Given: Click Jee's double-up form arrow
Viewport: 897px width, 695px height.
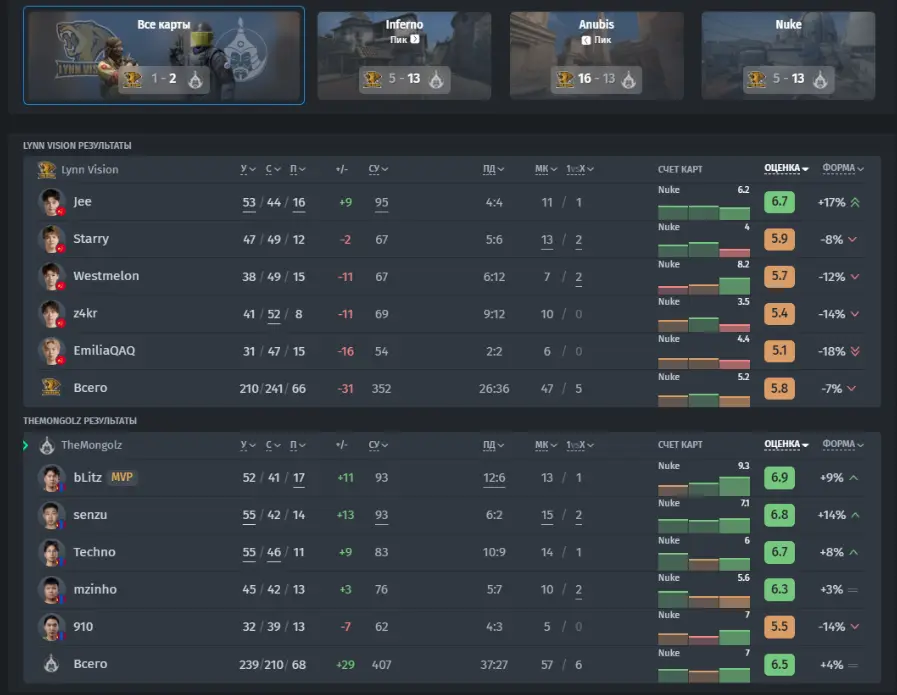Looking at the screenshot, I should tap(855, 202).
